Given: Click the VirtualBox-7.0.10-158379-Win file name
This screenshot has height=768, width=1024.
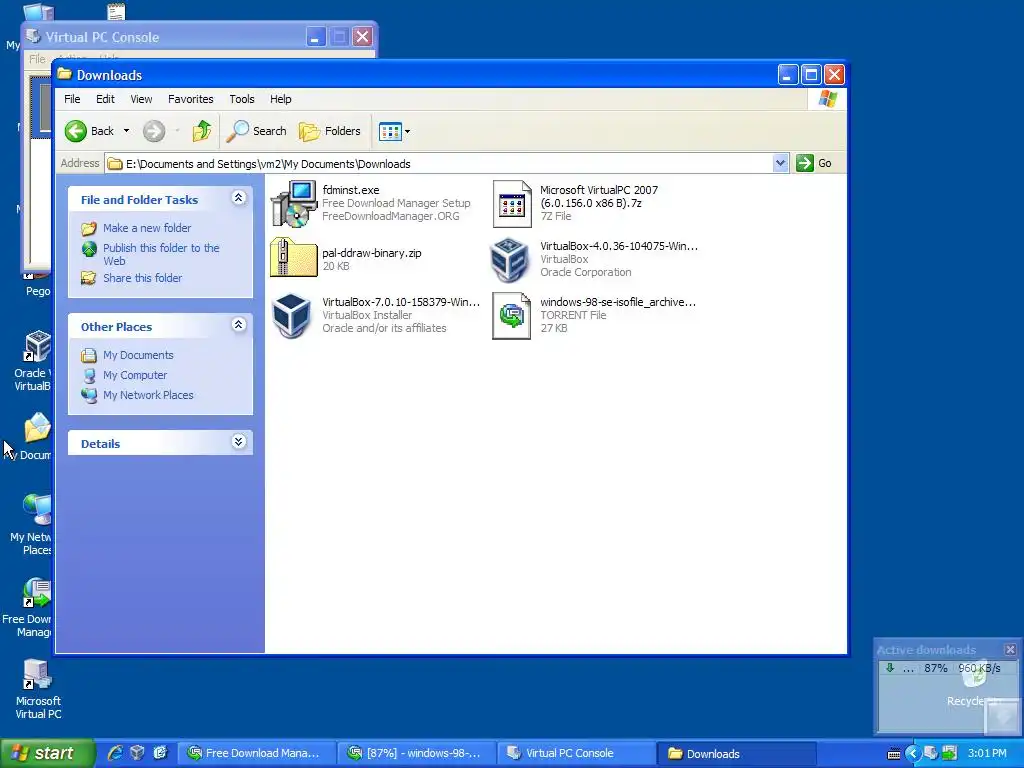Looking at the screenshot, I should point(401,302).
